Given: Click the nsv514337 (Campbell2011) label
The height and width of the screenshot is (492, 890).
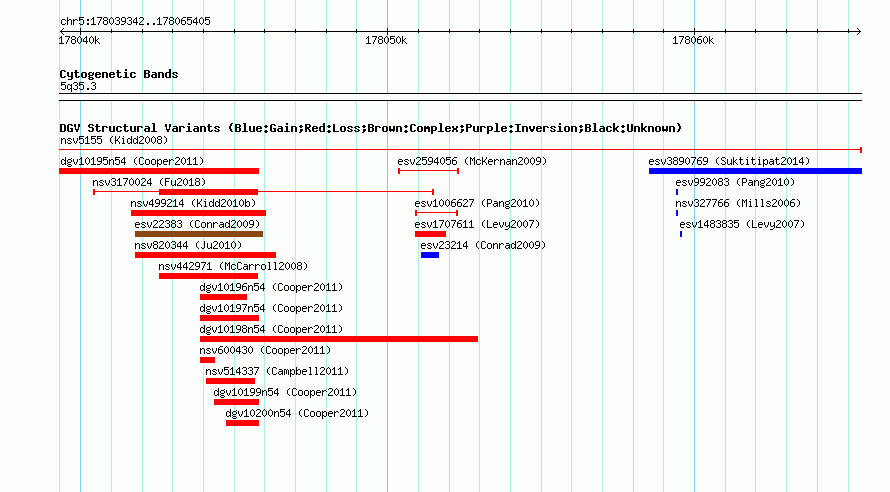Looking at the screenshot, I should 277,371.
